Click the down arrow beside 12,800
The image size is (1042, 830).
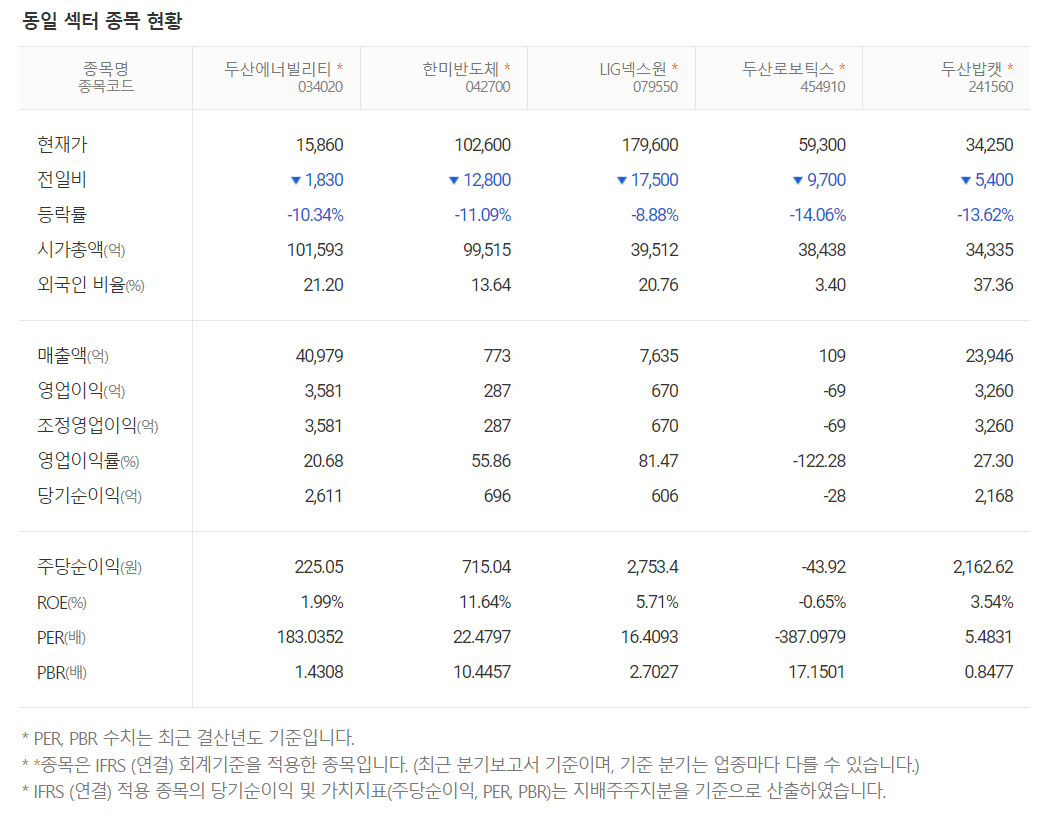coord(454,180)
